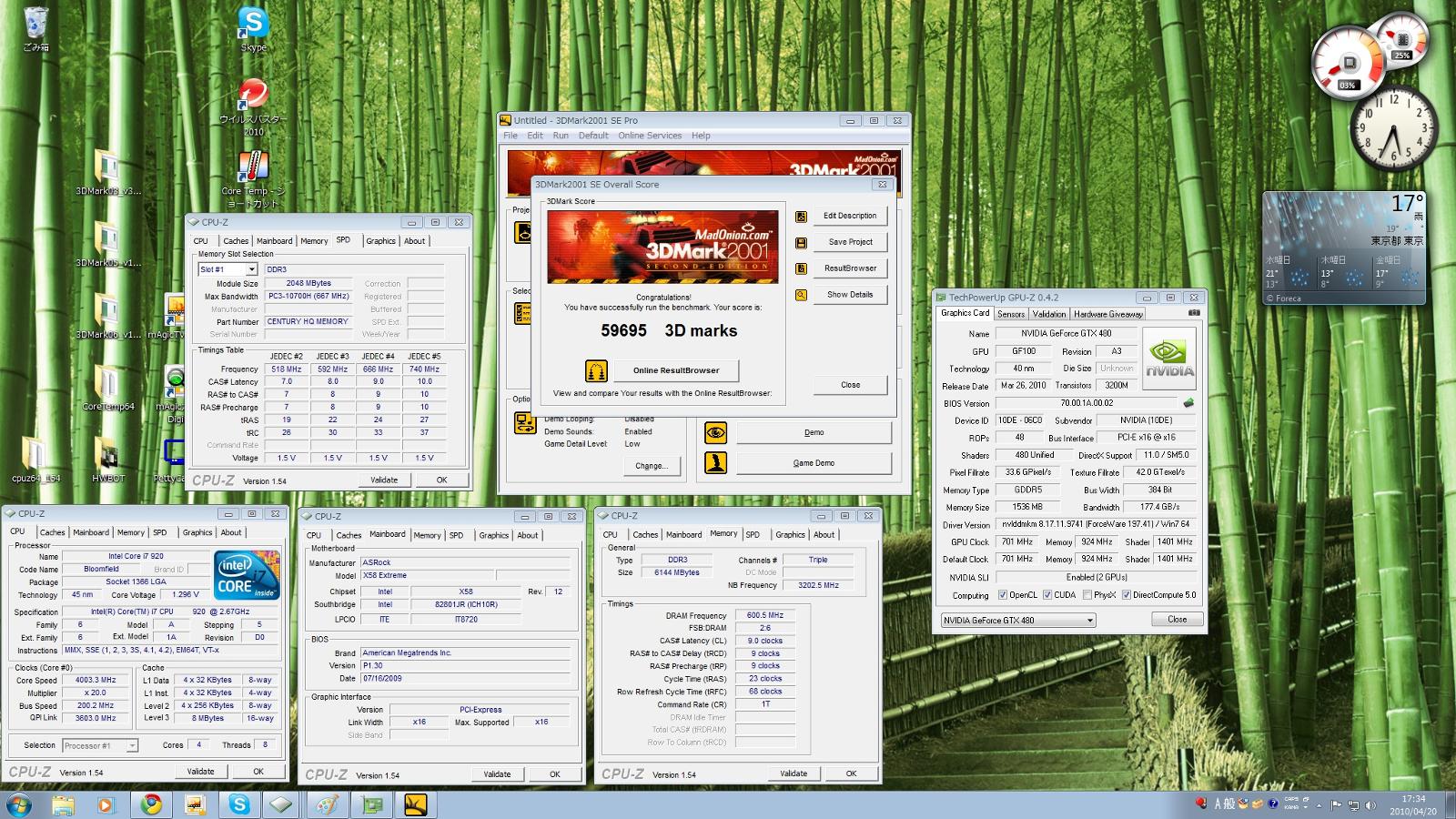This screenshot has height=819, width=1456.
Task: Click the ResultBrowser icon in score dialog
Action: tap(801, 268)
